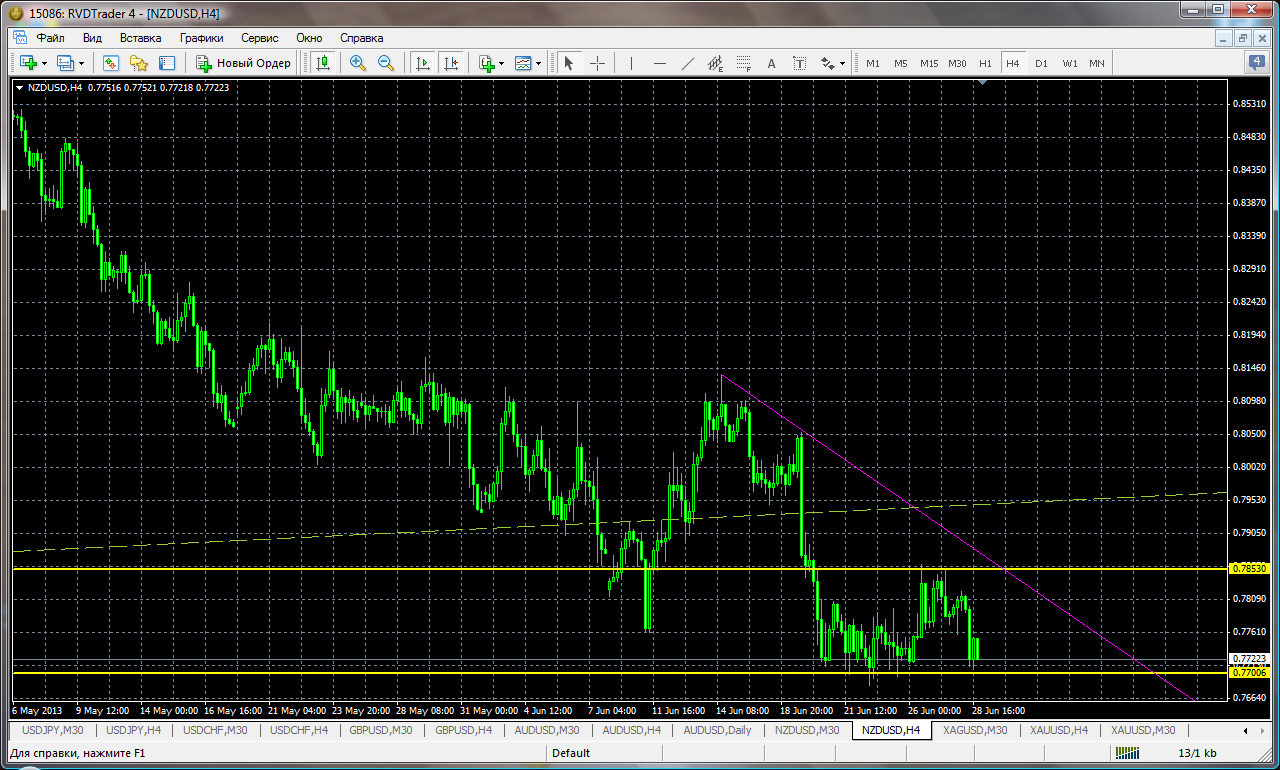Switch to MN timeframe
The width and height of the screenshot is (1280, 770).
click(x=1097, y=63)
